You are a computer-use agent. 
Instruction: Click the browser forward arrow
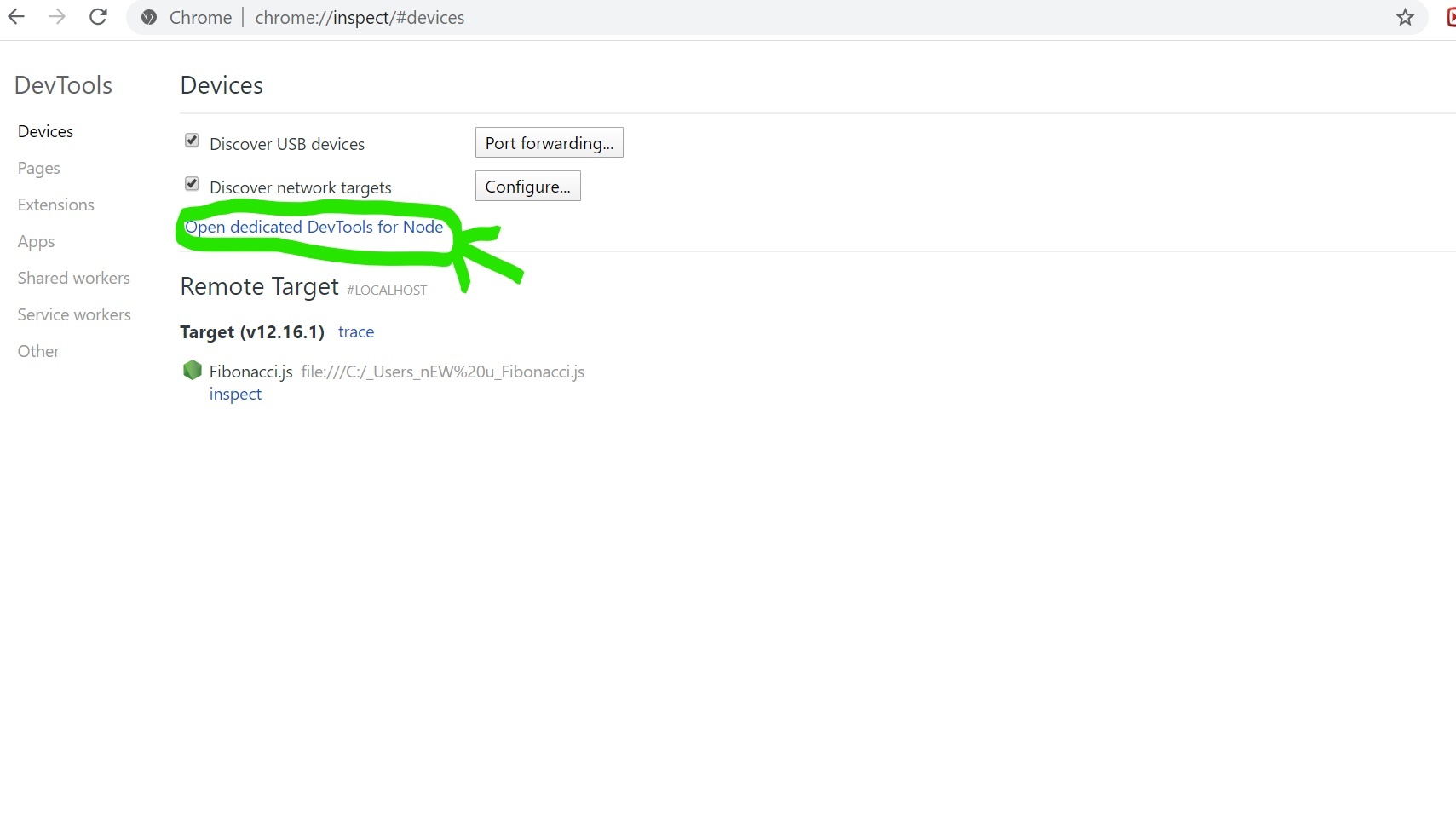(57, 17)
